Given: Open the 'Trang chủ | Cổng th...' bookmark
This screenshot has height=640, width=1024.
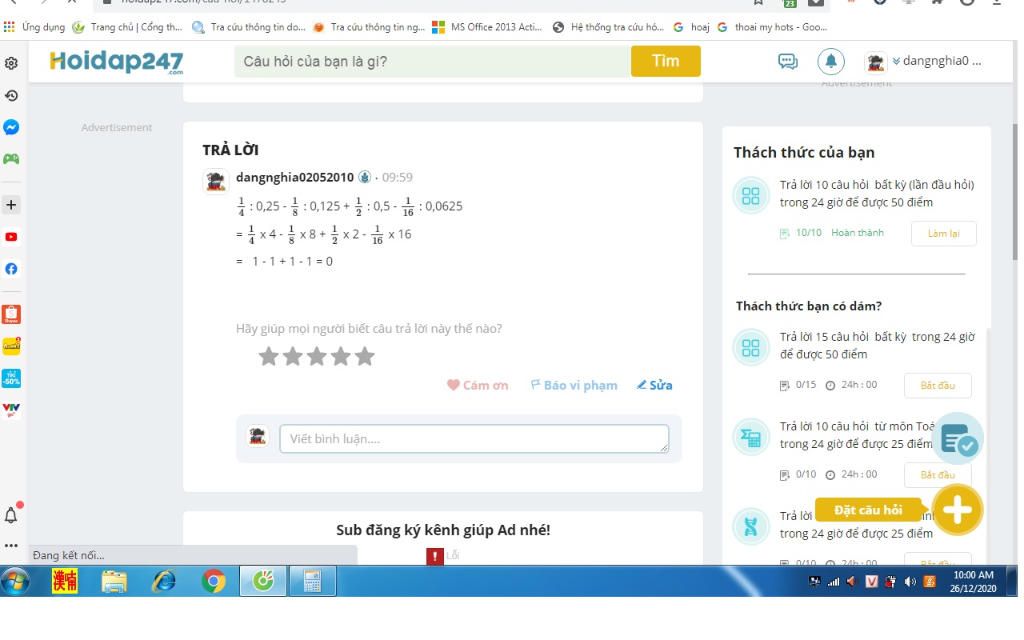Looking at the screenshot, I should pyautogui.click(x=127, y=27).
